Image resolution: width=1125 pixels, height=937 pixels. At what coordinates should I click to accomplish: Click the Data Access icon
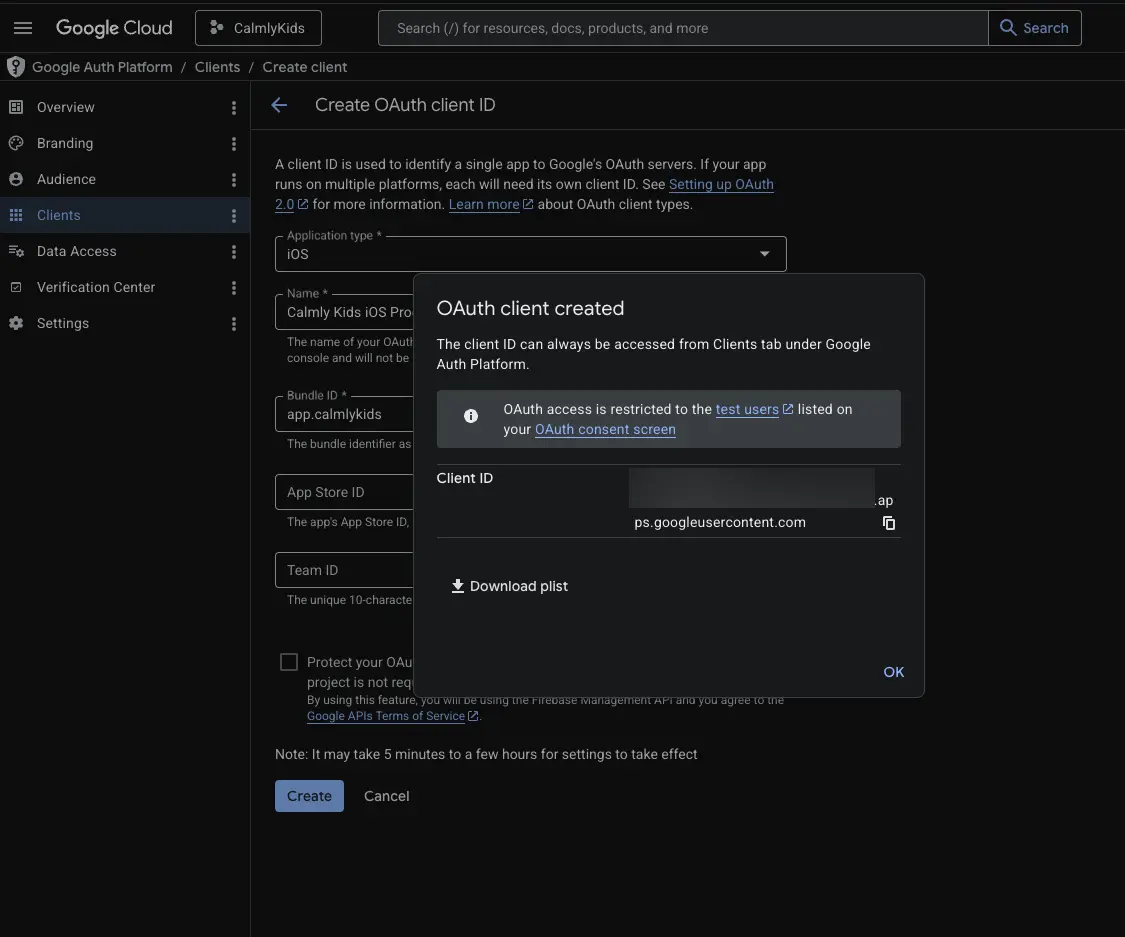point(16,251)
